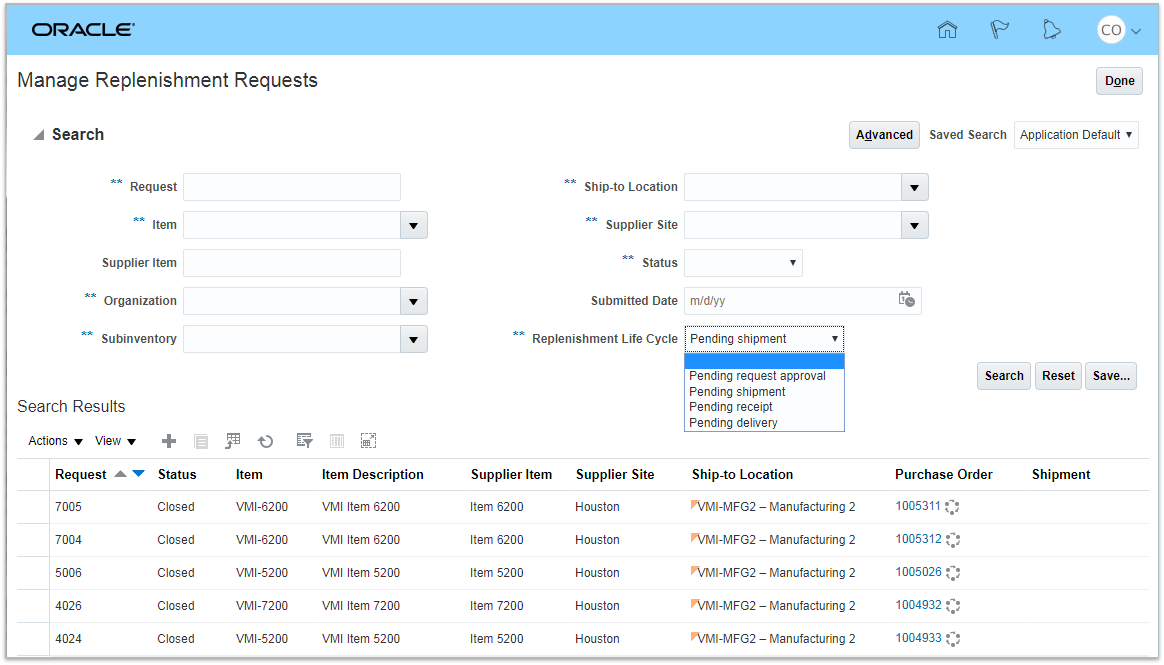Refresh the search results table
Screen dimensions: 1164x665
point(266,442)
